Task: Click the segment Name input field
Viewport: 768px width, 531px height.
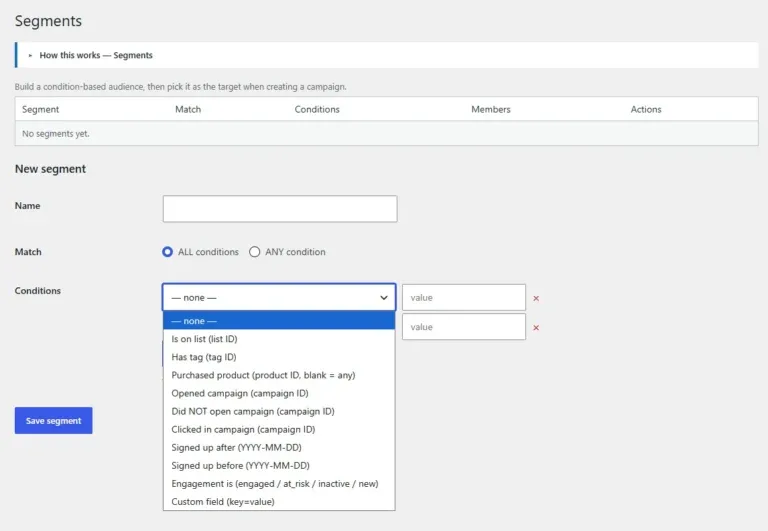Action: click(280, 209)
